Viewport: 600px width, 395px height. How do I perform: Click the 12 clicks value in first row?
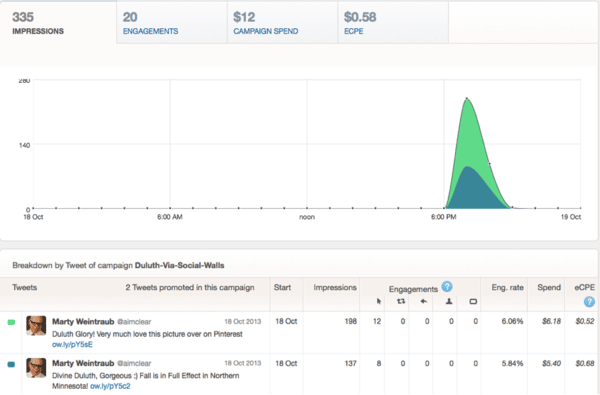(x=377, y=322)
